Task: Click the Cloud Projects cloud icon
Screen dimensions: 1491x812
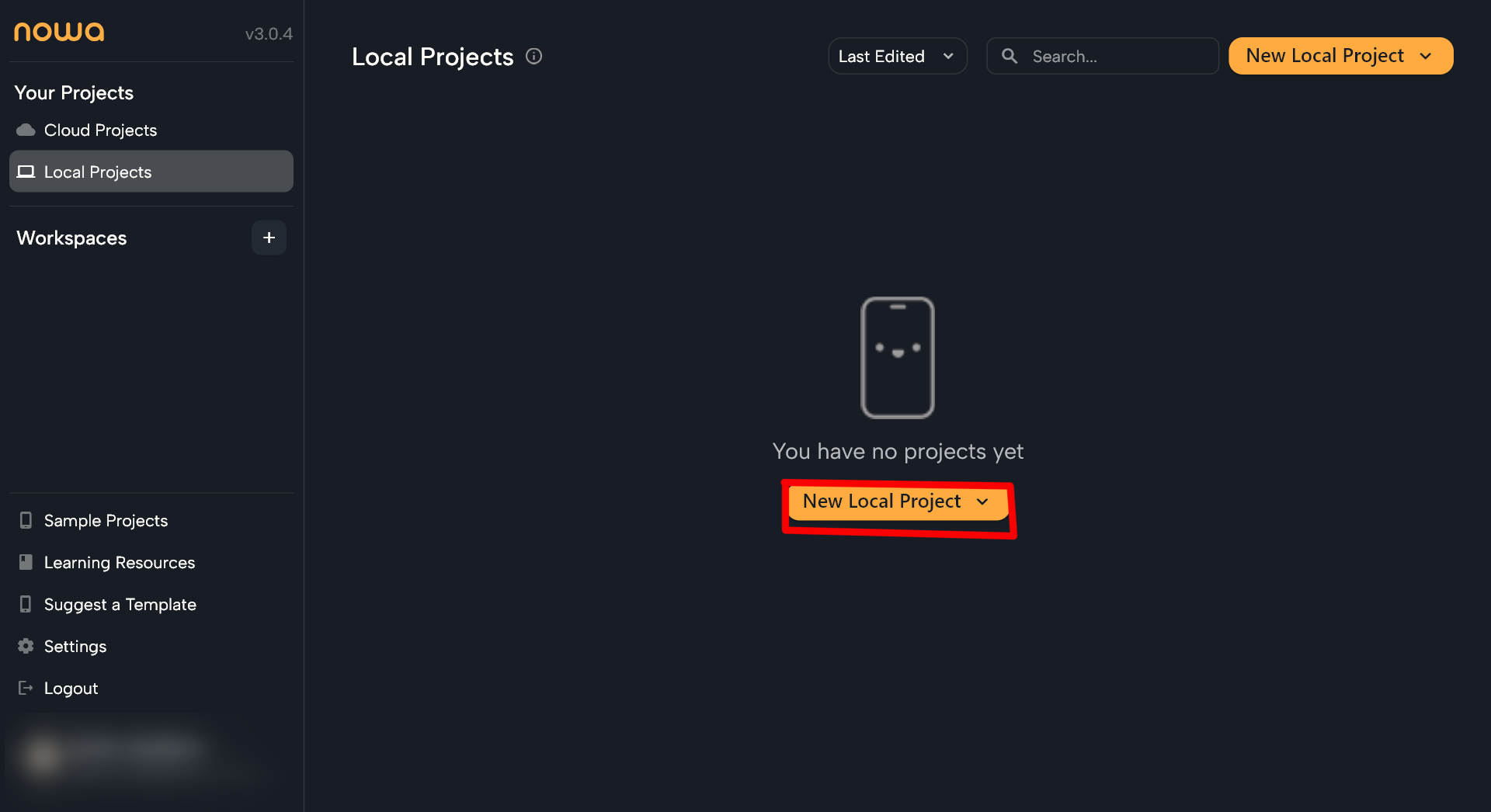Action: 26,130
